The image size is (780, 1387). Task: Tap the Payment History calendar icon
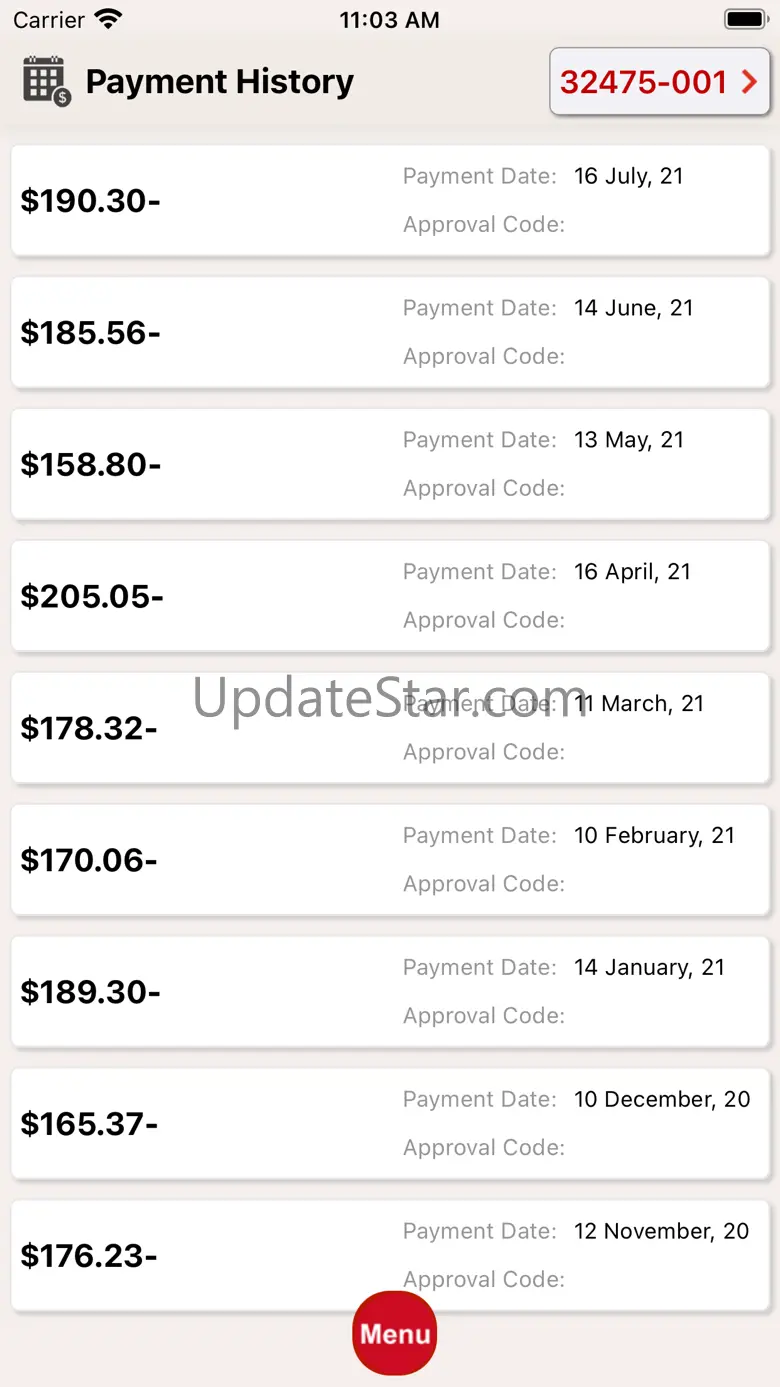pos(47,81)
